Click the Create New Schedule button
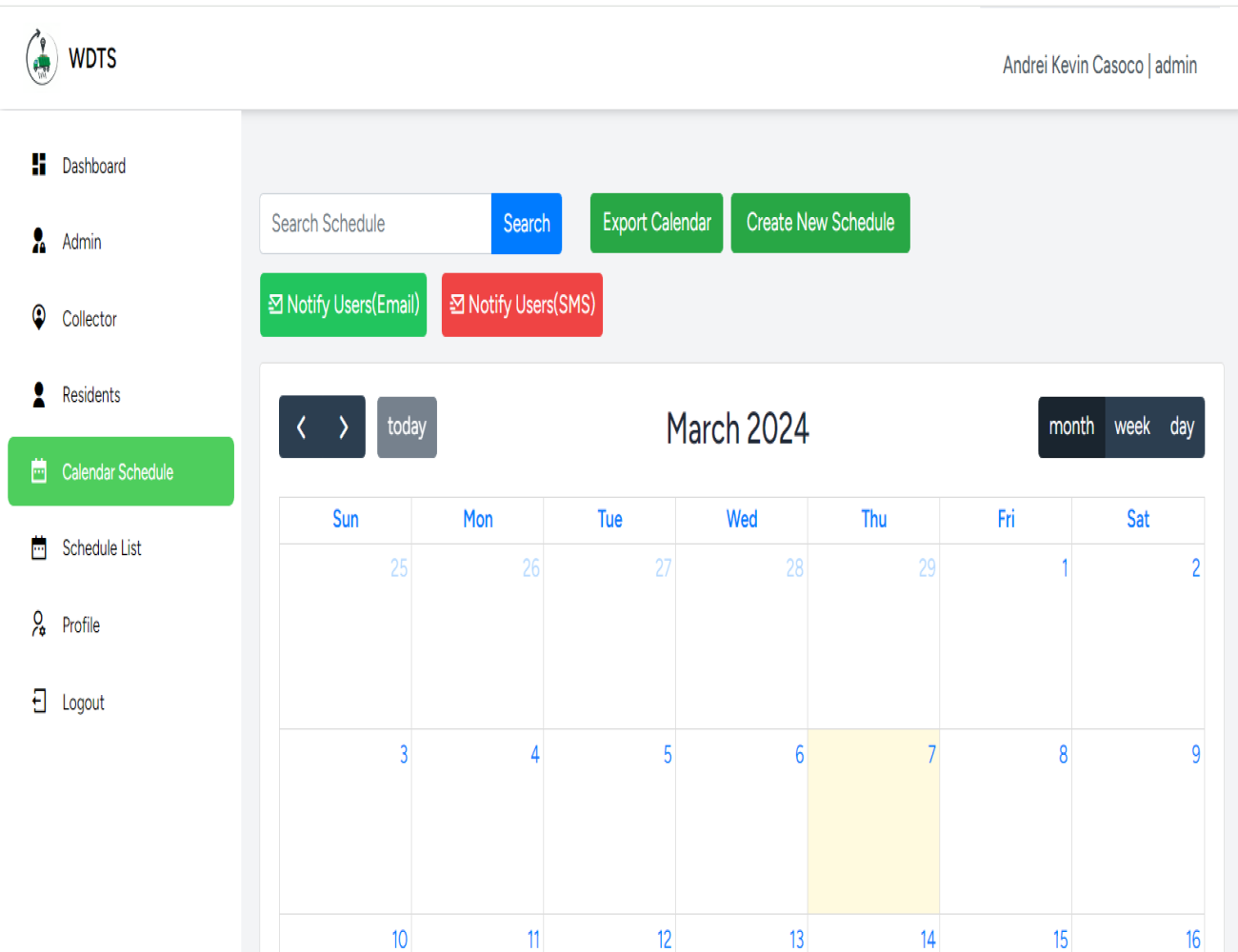Screen dimensions: 1238x952 tap(820, 223)
